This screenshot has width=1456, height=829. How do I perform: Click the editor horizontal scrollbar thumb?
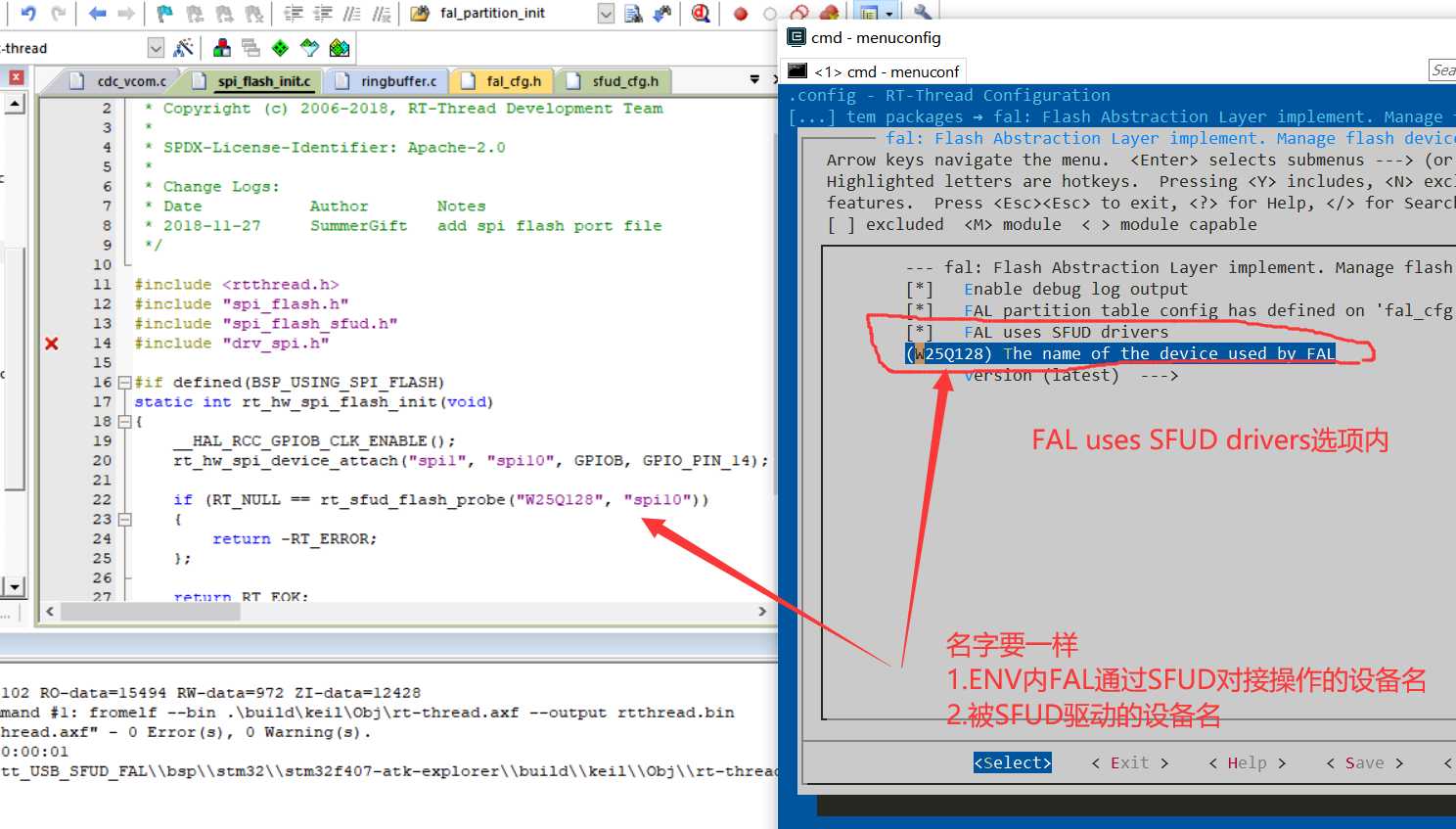tap(150, 612)
